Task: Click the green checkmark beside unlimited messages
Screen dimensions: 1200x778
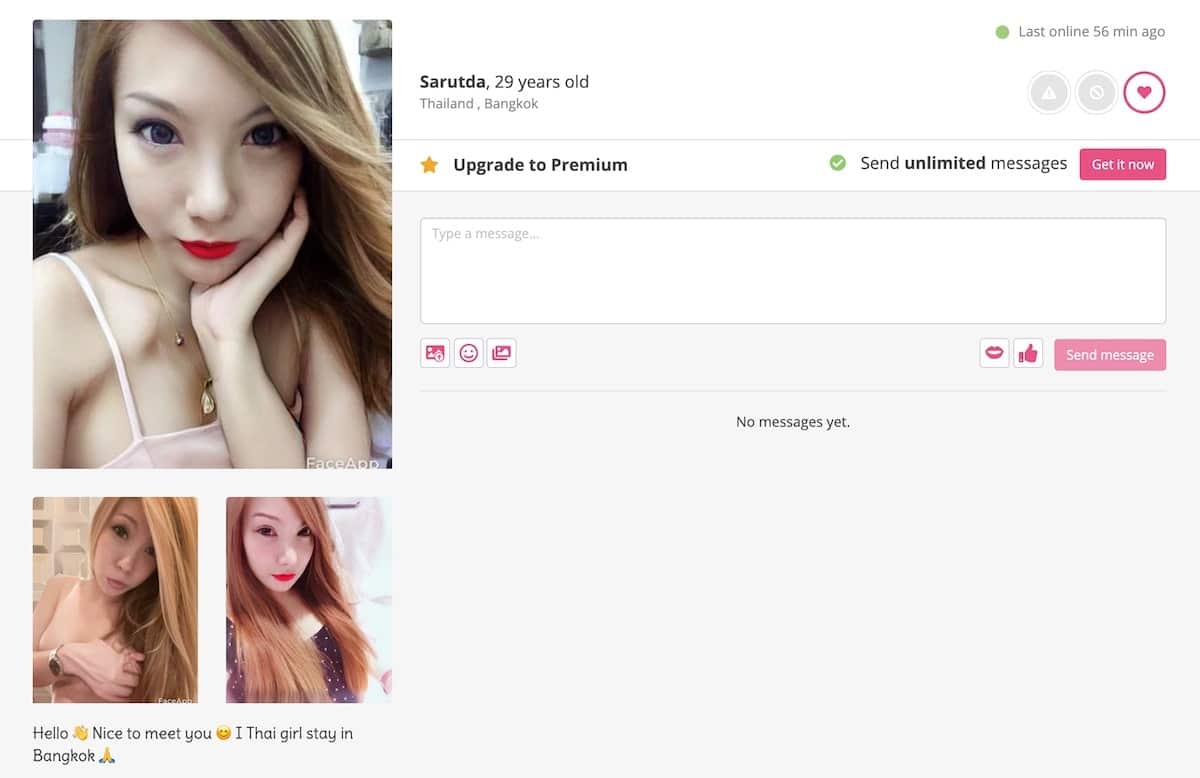Action: (838, 163)
